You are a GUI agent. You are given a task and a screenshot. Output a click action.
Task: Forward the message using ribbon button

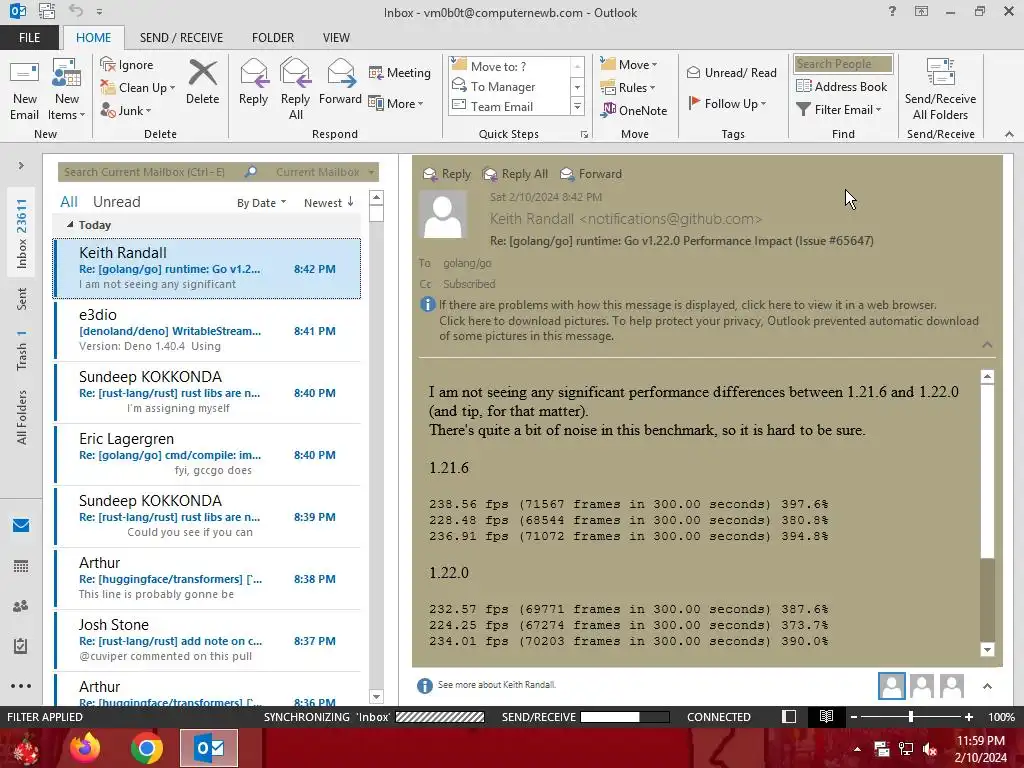point(340,82)
